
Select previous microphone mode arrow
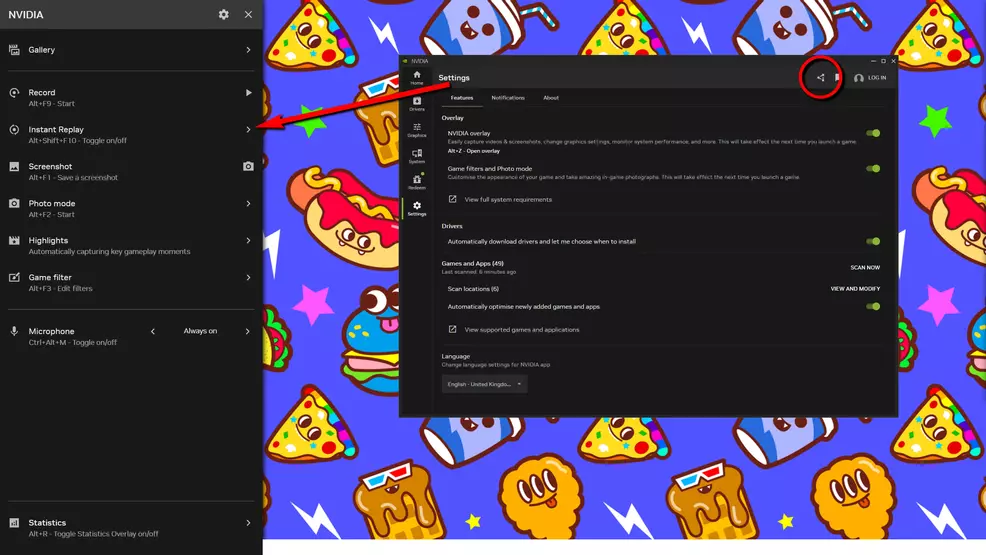(153, 331)
